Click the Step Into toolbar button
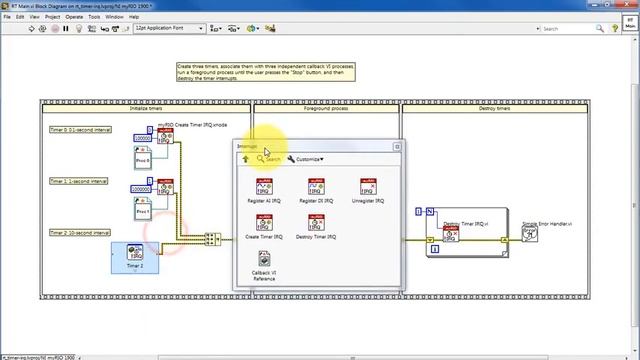The height and width of the screenshot is (360, 640). pyautogui.click(x=104, y=29)
